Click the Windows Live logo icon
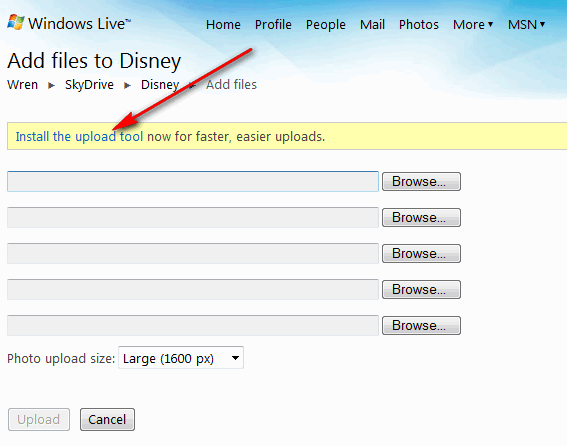This screenshot has width=567, height=446. pos(16,22)
